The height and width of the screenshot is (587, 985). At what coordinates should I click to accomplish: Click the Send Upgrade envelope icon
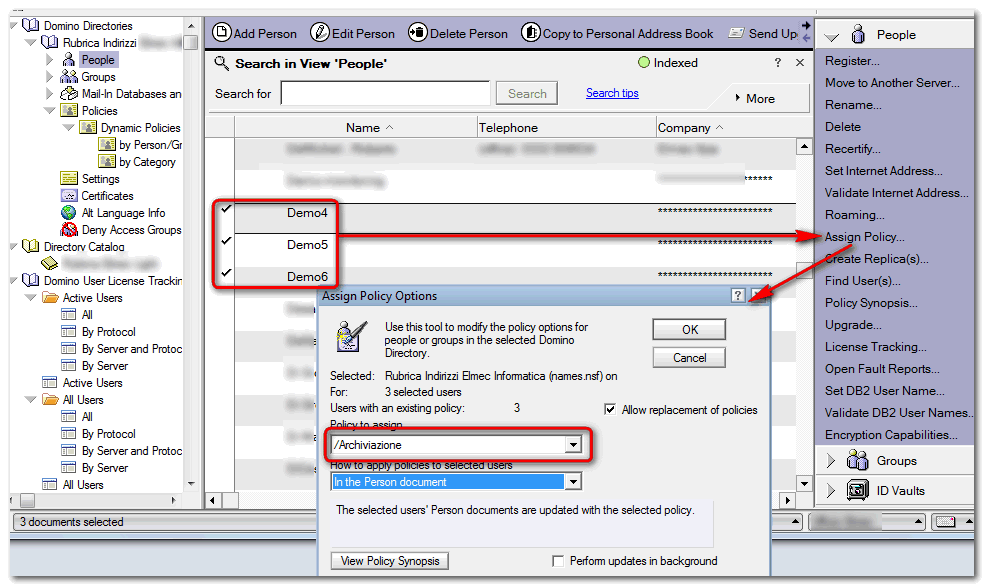coord(736,33)
